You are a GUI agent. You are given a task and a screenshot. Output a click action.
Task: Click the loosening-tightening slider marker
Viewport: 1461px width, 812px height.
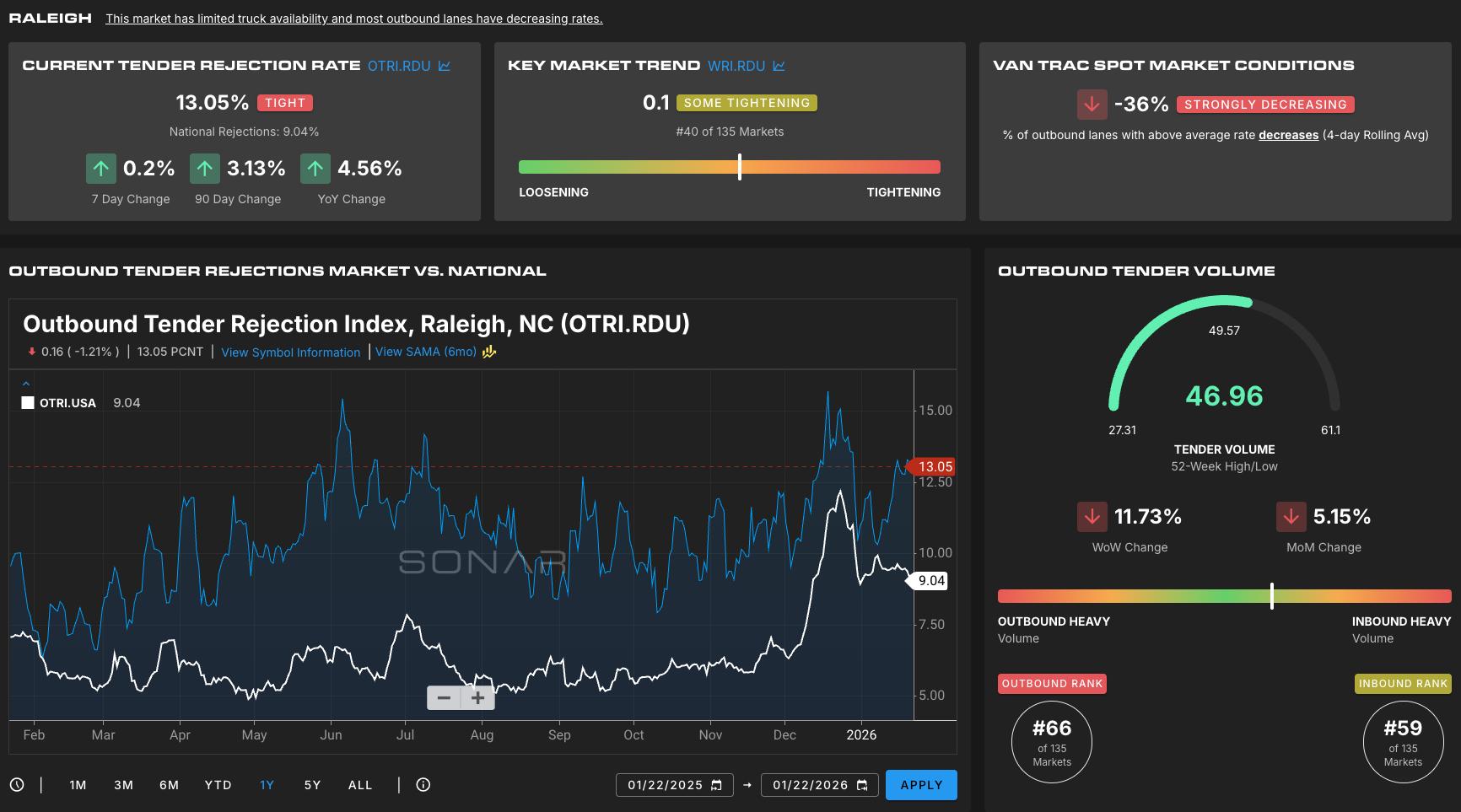(x=740, y=167)
